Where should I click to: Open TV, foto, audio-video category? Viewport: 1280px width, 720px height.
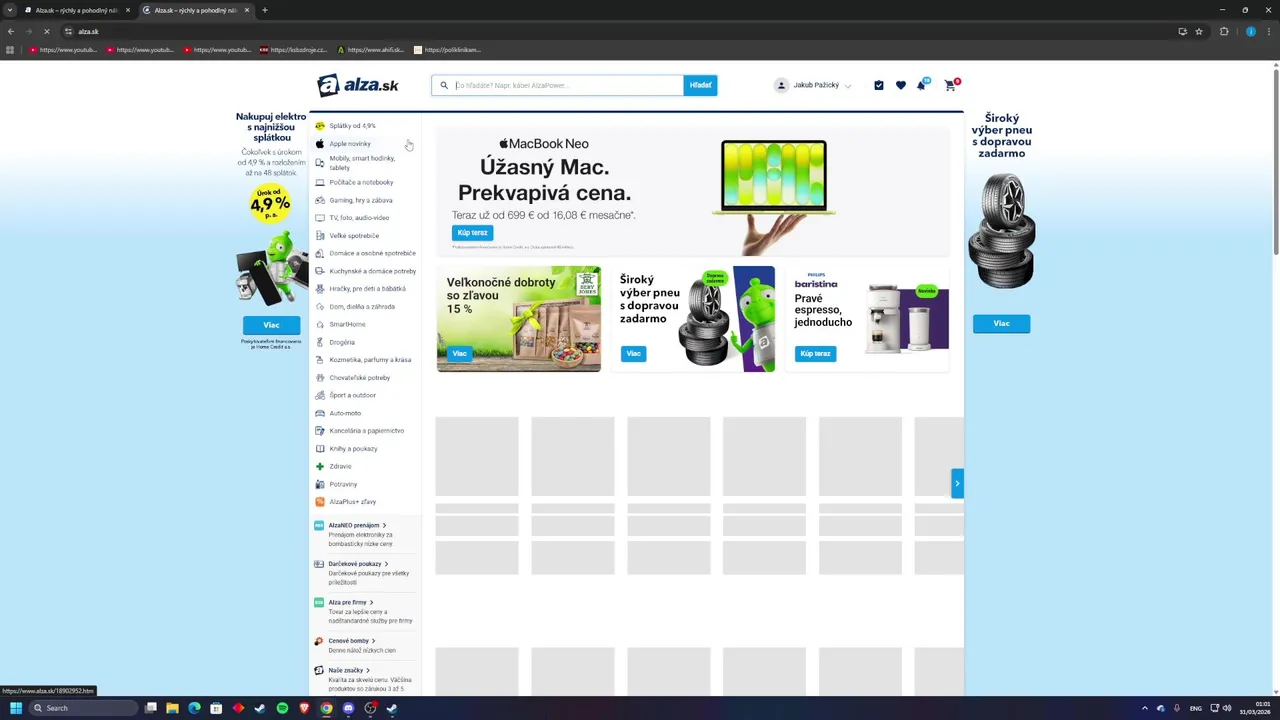[x=359, y=218]
